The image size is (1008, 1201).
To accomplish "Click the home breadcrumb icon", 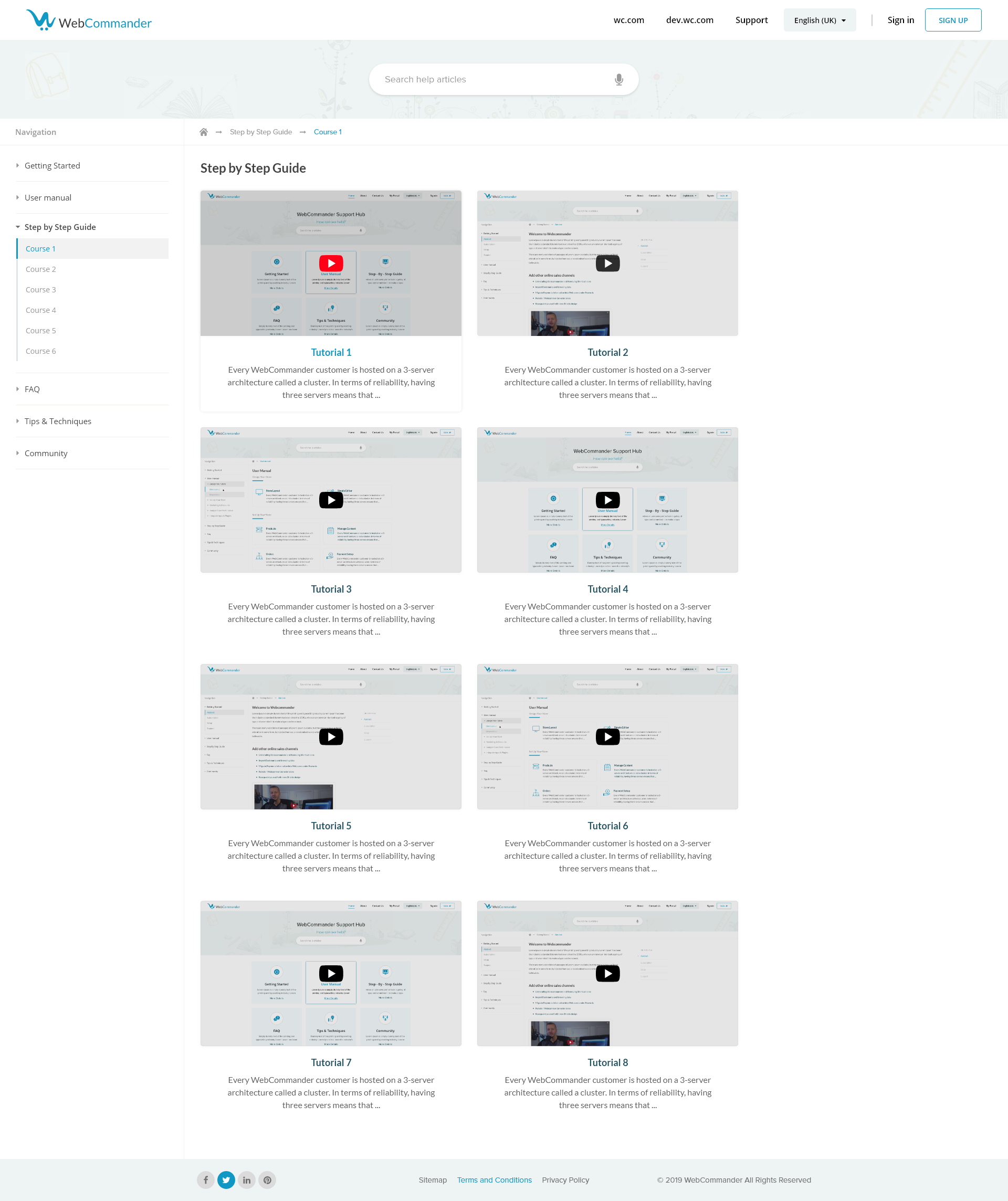I will pyautogui.click(x=204, y=132).
